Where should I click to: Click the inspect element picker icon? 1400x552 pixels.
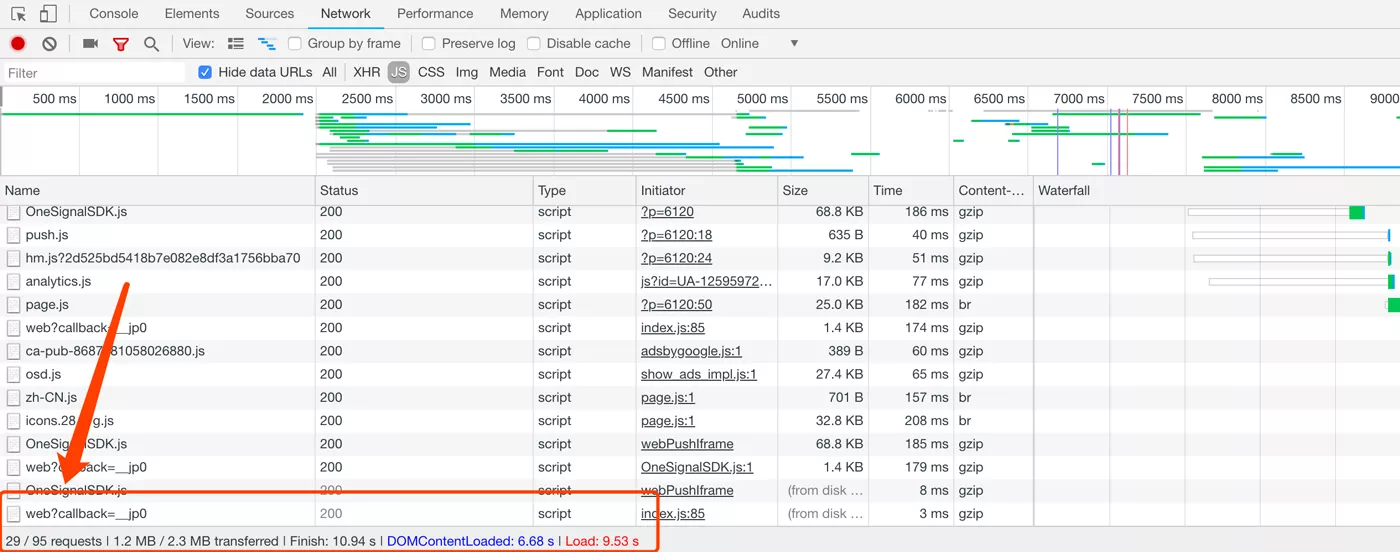(18, 14)
